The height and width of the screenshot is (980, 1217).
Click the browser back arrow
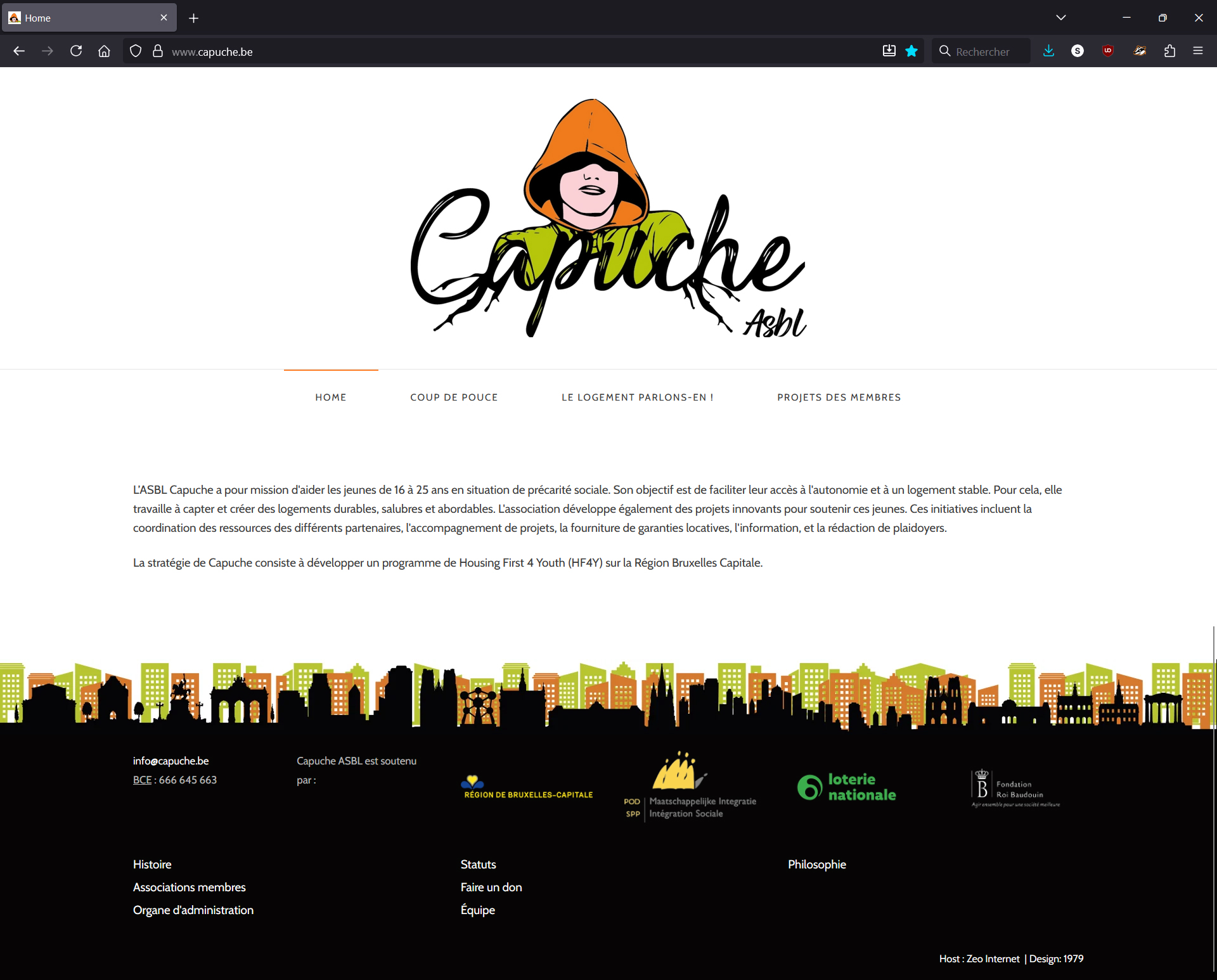[19, 51]
